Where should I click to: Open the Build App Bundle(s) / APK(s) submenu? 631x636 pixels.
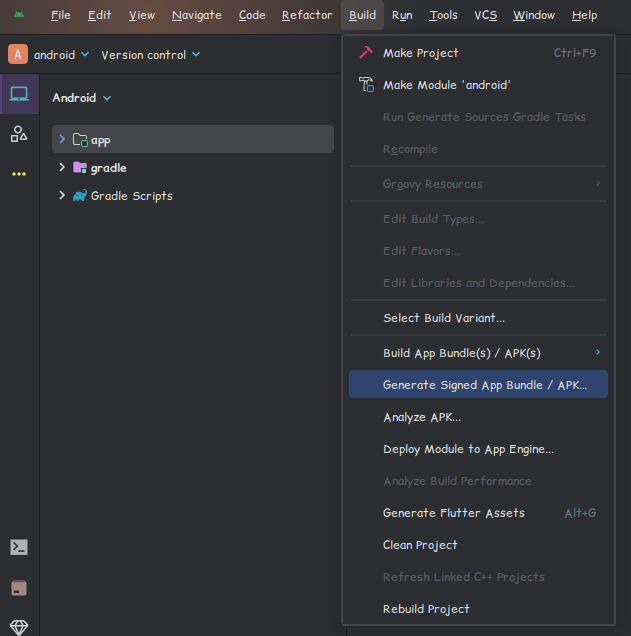coord(462,353)
